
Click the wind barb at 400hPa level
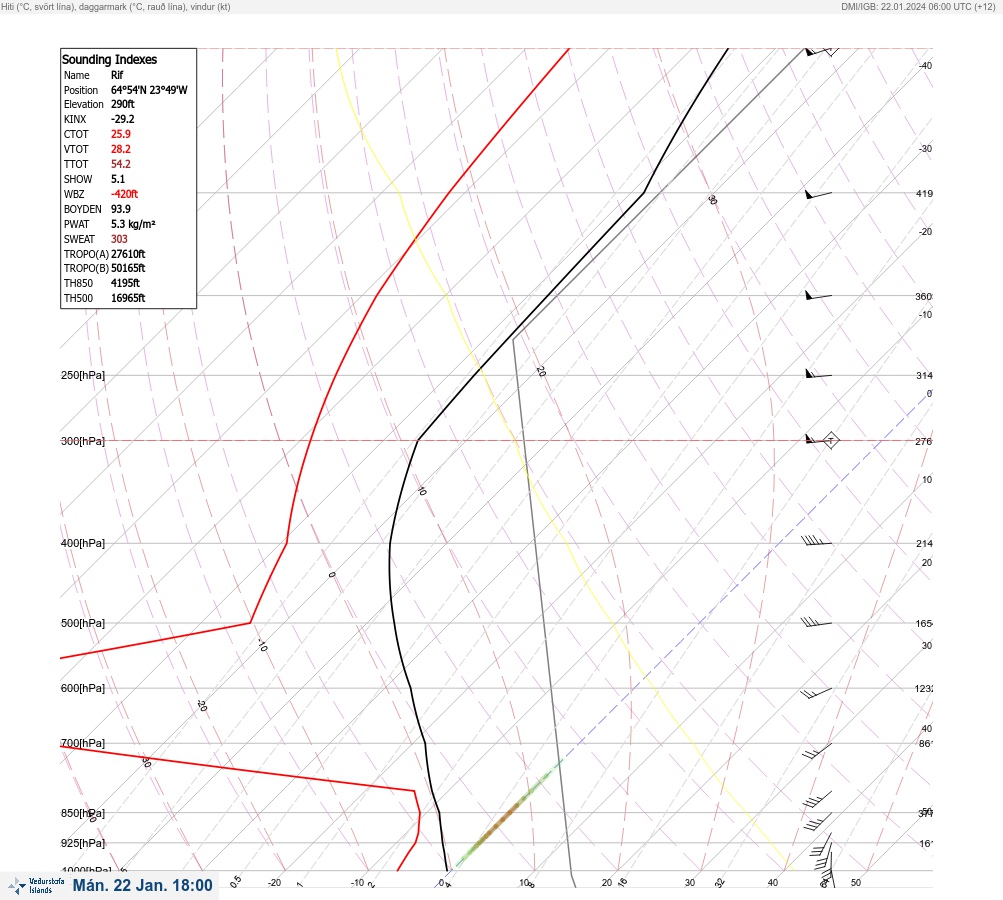coord(817,541)
